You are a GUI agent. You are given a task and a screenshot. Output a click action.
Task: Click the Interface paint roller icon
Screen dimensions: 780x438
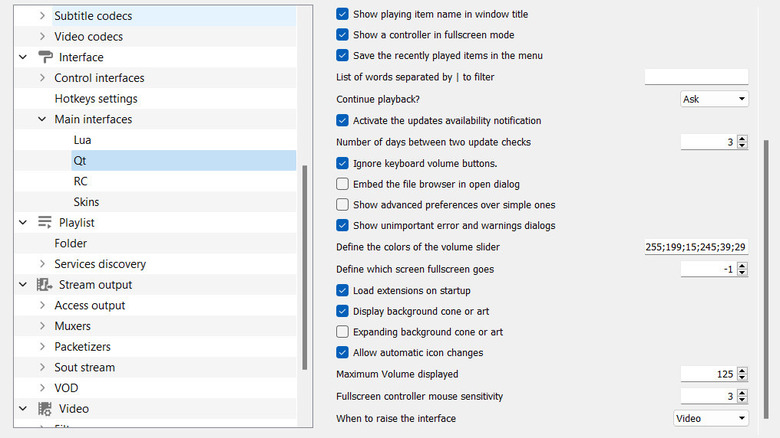(45, 57)
